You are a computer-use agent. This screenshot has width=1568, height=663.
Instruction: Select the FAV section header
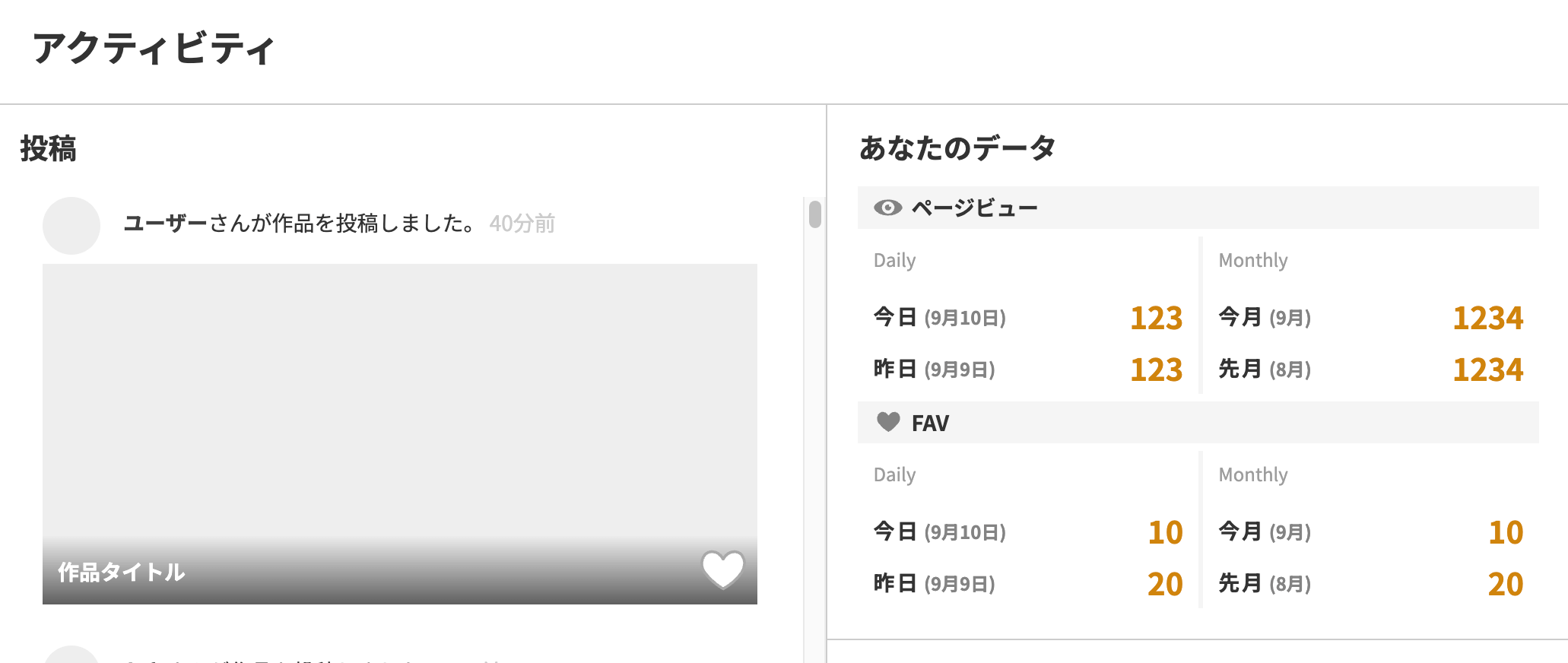(x=930, y=423)
